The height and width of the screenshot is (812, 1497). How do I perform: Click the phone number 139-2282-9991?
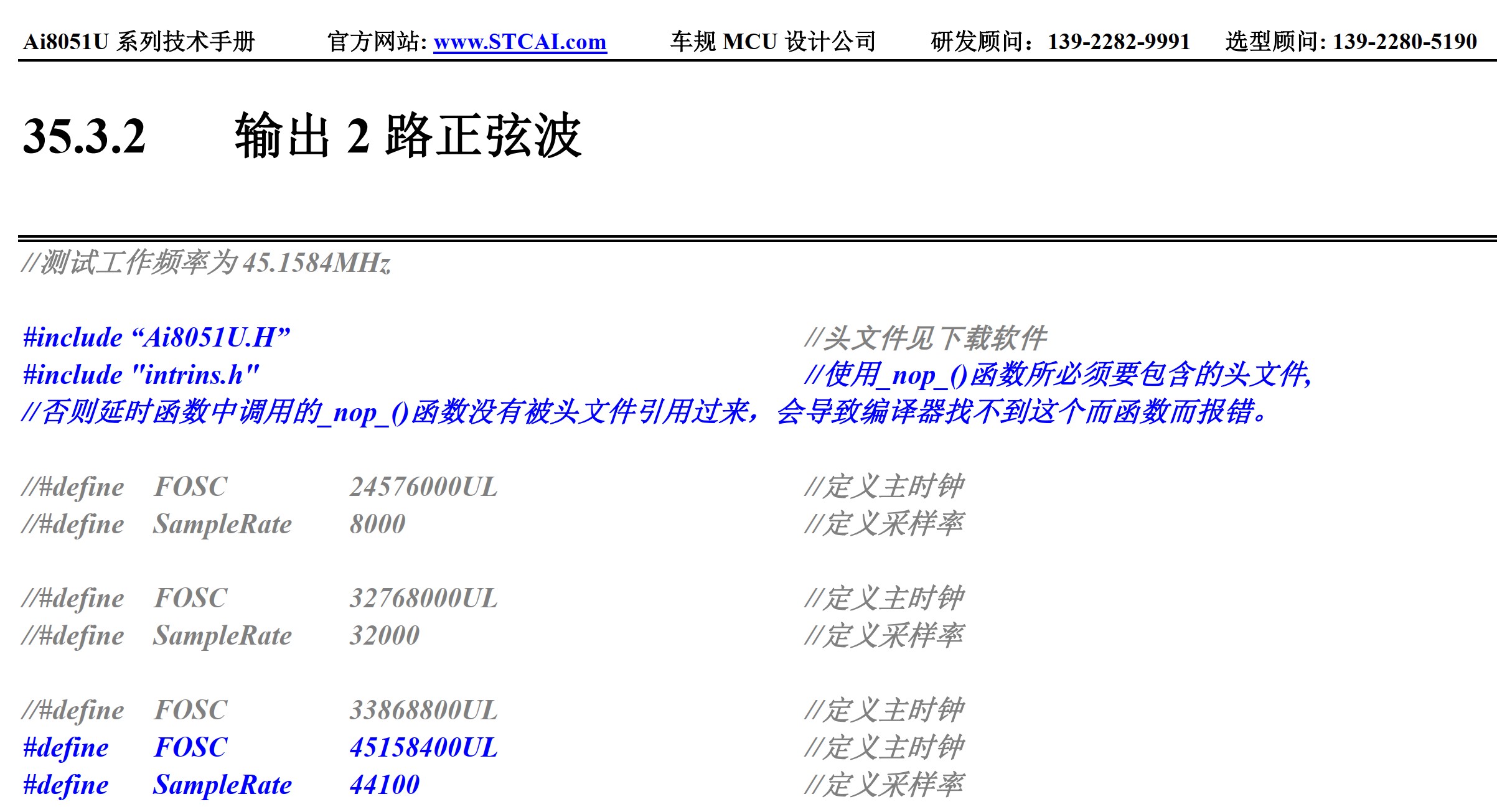1119,42
